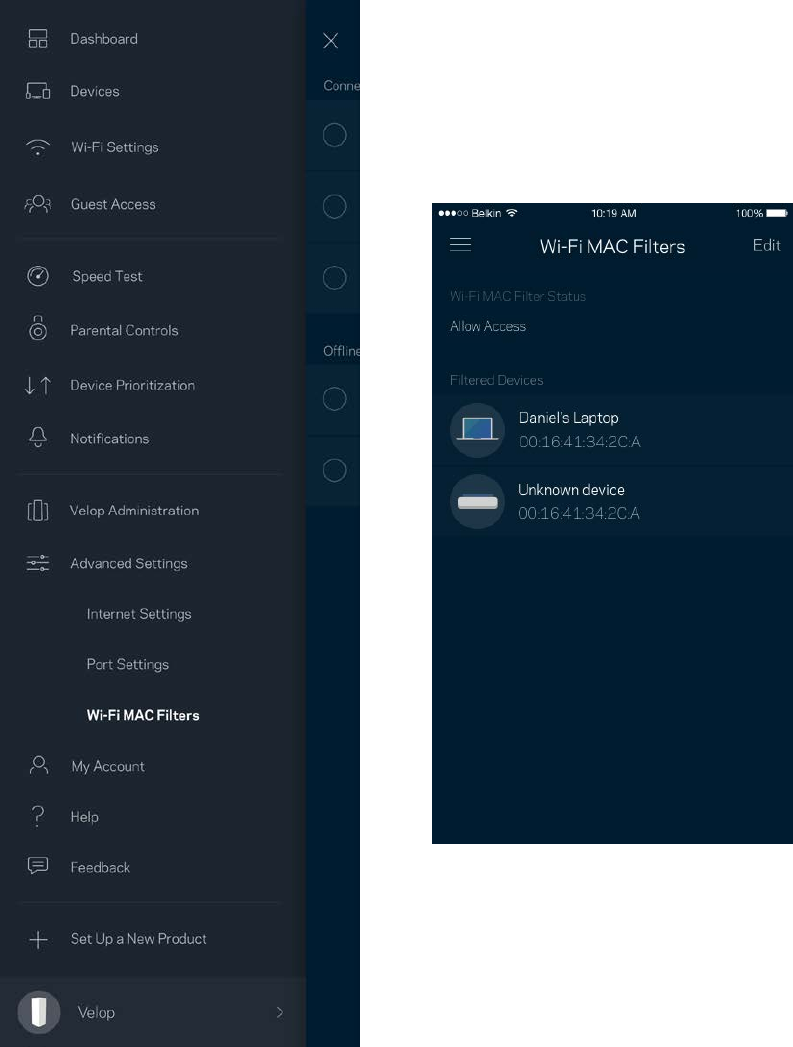Open Device Prioritization menu entry
Screen dimensions: 793x1047
(x=132, y=385)
